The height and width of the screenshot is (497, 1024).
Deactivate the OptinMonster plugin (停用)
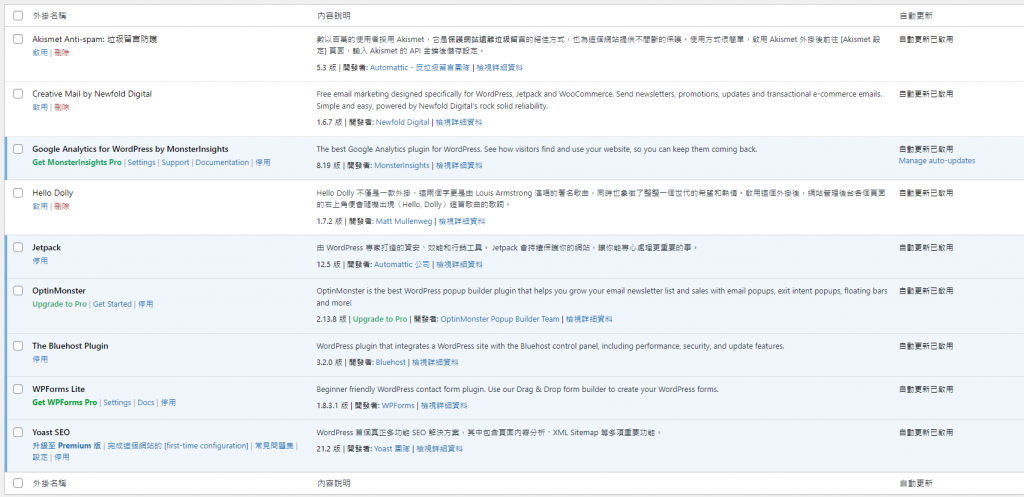pyautogui.click(x=146, y=304)
